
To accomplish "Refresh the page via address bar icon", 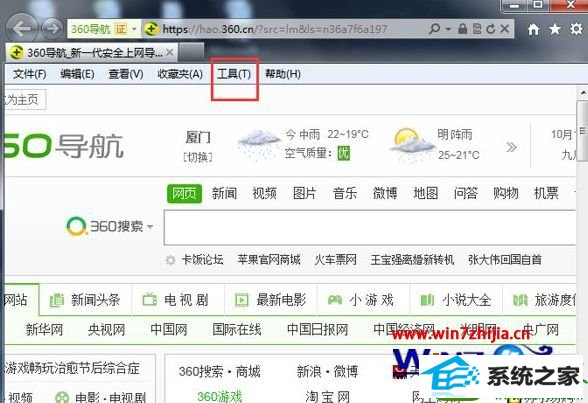I will click(x=490, y=29).
